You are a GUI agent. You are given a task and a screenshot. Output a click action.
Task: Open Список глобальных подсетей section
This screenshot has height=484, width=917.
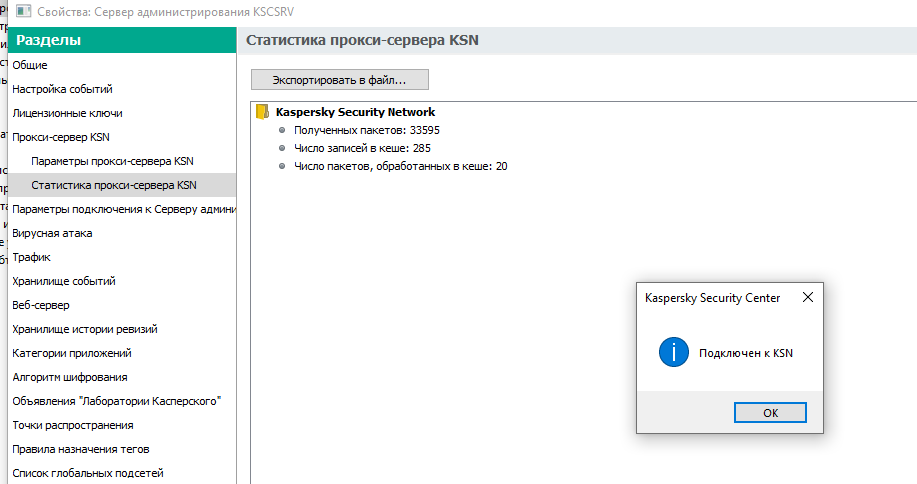click(122, 472)
